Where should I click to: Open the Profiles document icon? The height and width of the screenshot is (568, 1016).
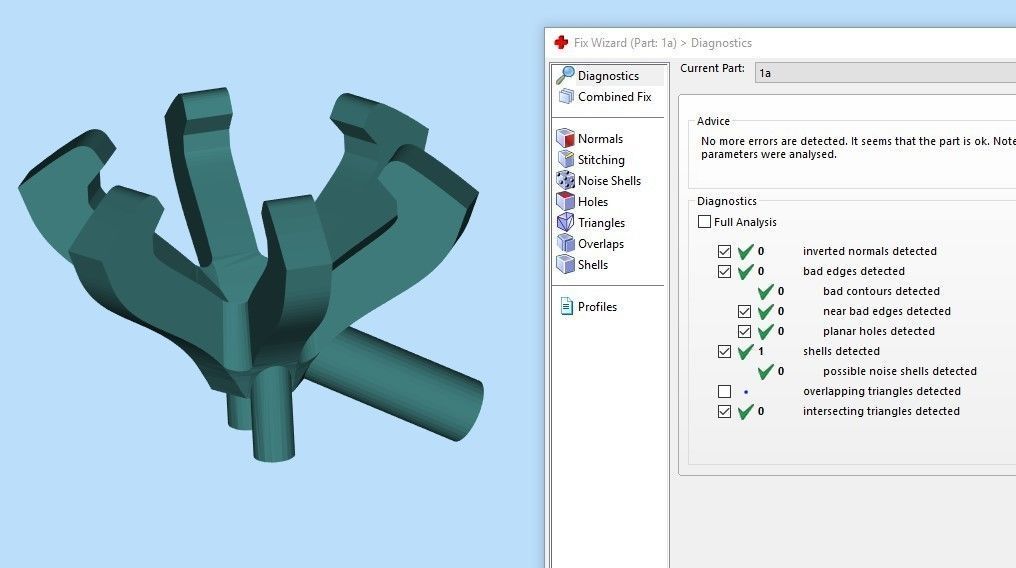point(566,306)
